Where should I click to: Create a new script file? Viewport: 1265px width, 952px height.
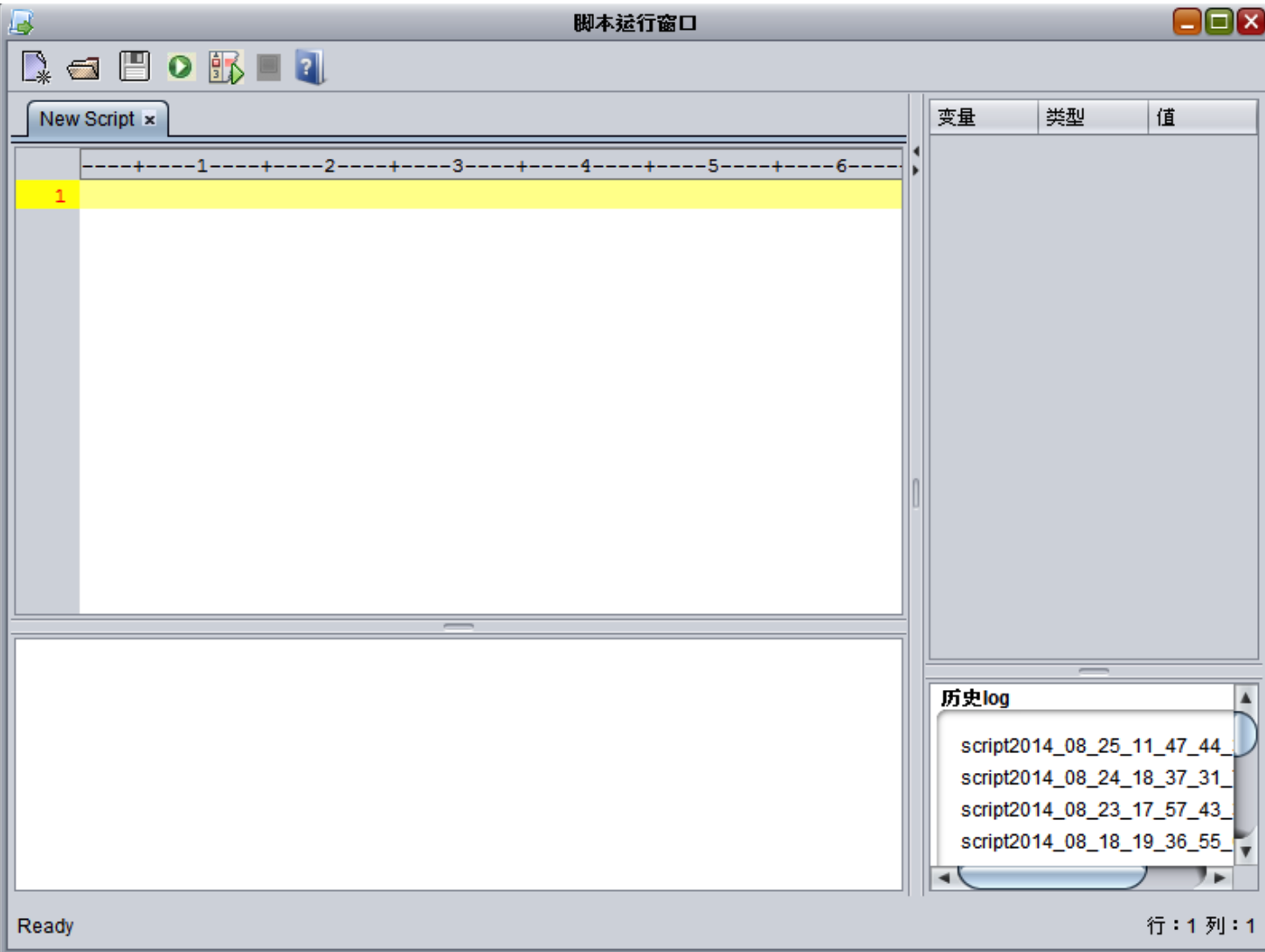pyautogui.click(x=36, y=67)
